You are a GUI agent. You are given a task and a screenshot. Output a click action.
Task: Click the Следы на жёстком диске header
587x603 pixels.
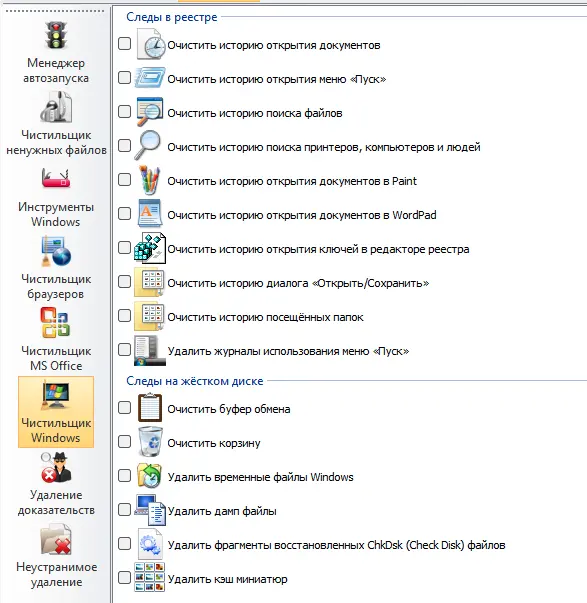(195, 381)
